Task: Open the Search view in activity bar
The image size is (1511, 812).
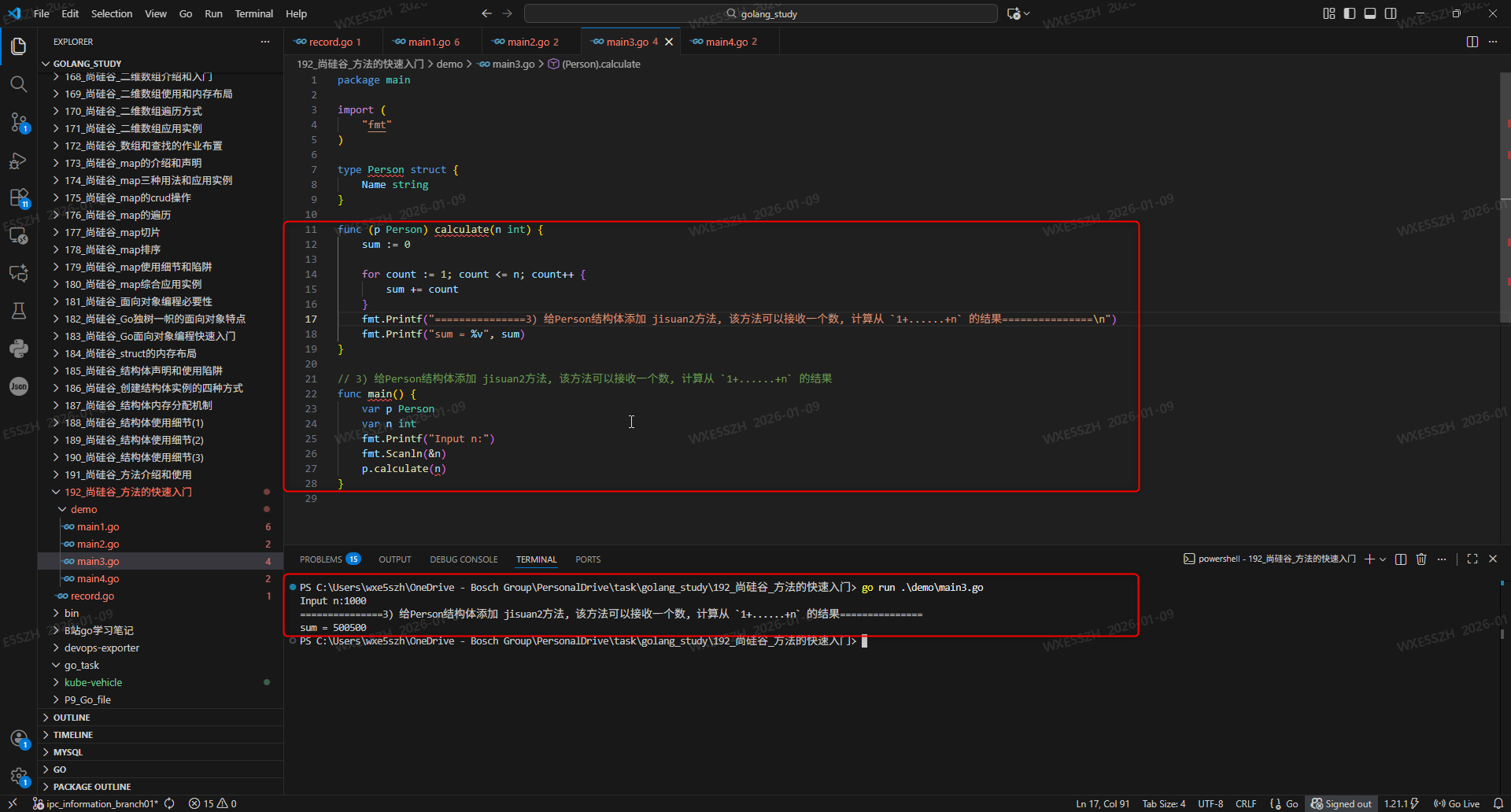Action: click(19, 84)
